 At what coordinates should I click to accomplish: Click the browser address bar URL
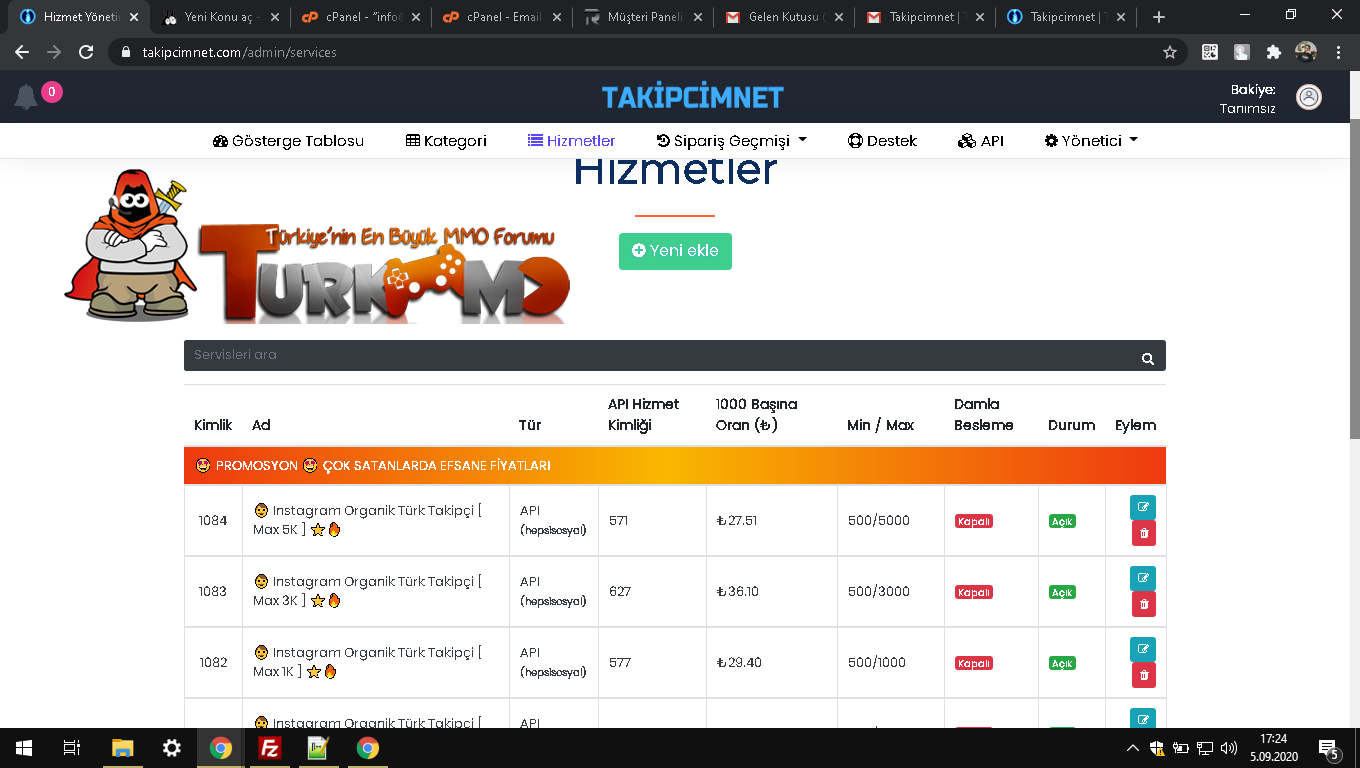239,52
